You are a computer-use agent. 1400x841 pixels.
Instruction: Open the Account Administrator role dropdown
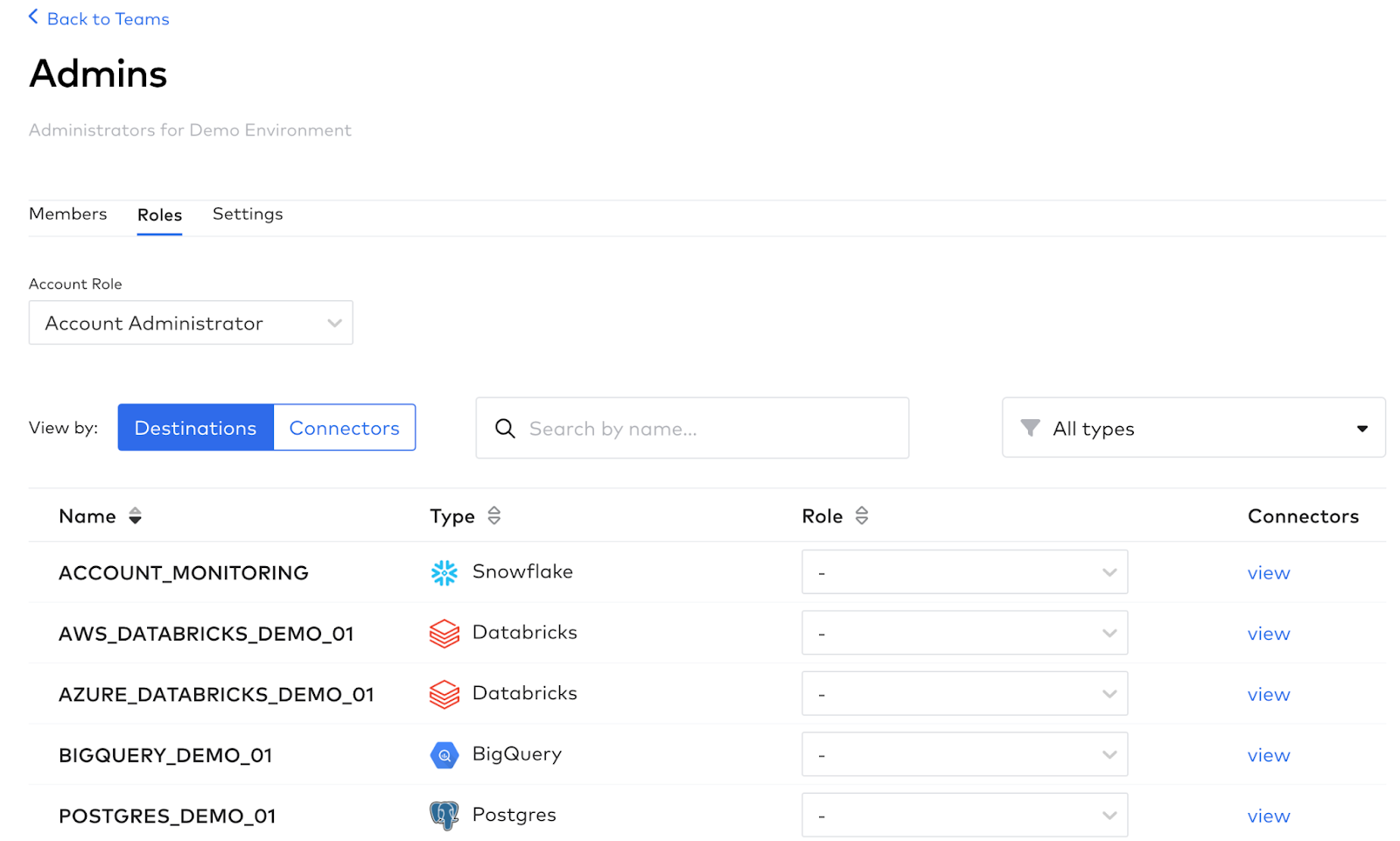click(x=191, y=323)
